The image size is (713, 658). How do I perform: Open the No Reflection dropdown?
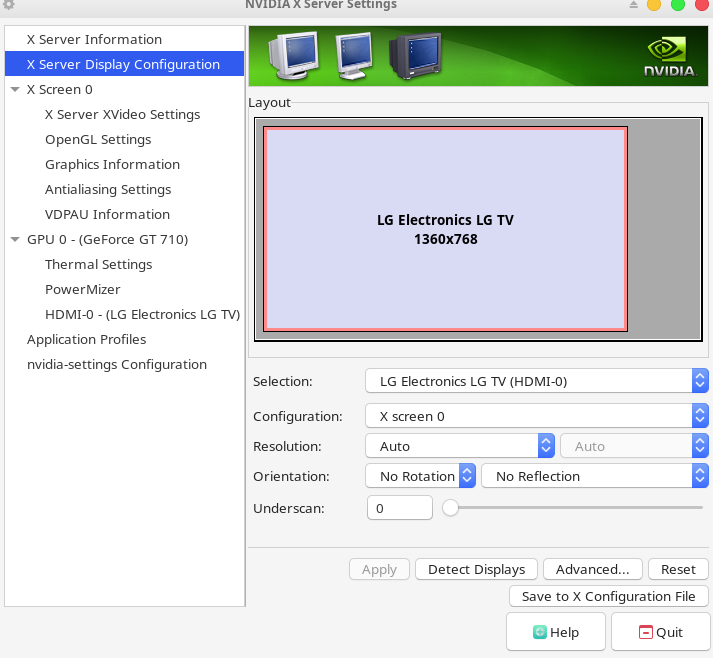tap(595, 476)
